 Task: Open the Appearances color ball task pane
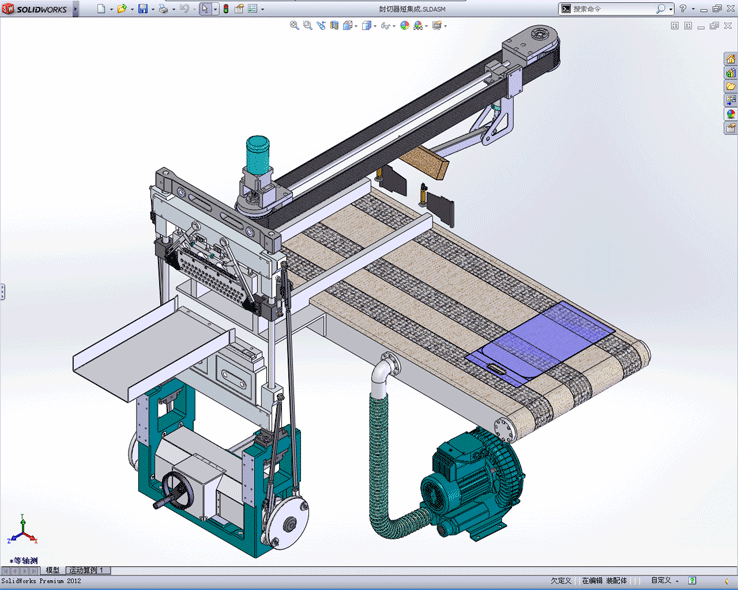(730, 114)
